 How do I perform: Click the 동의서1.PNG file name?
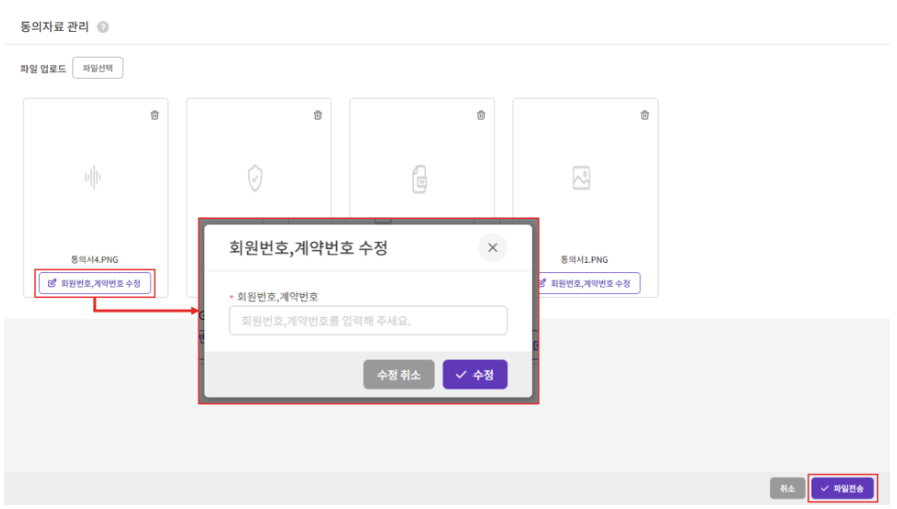[584, 260]
